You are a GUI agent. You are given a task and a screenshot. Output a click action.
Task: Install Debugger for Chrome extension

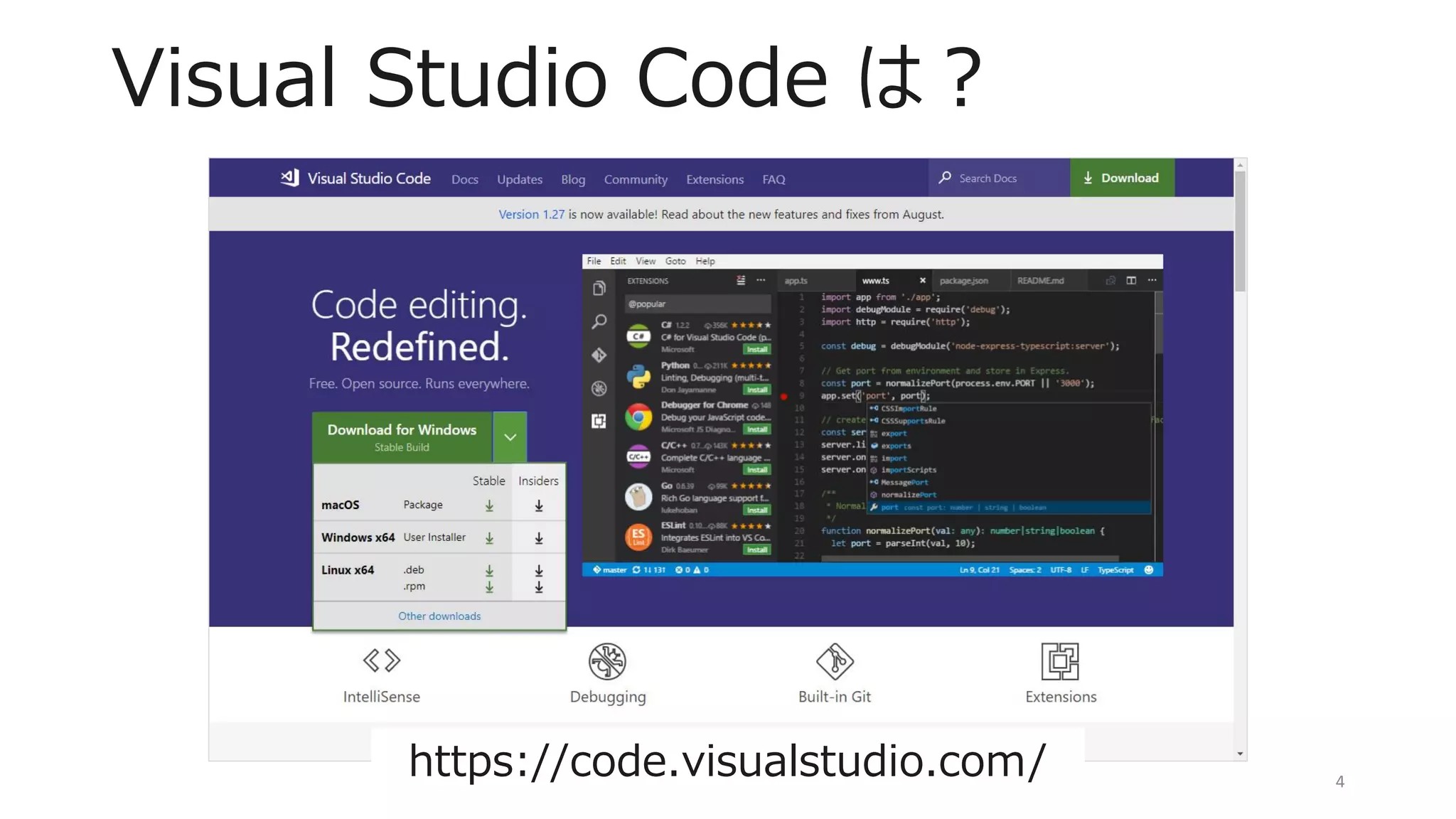point(757,429)
